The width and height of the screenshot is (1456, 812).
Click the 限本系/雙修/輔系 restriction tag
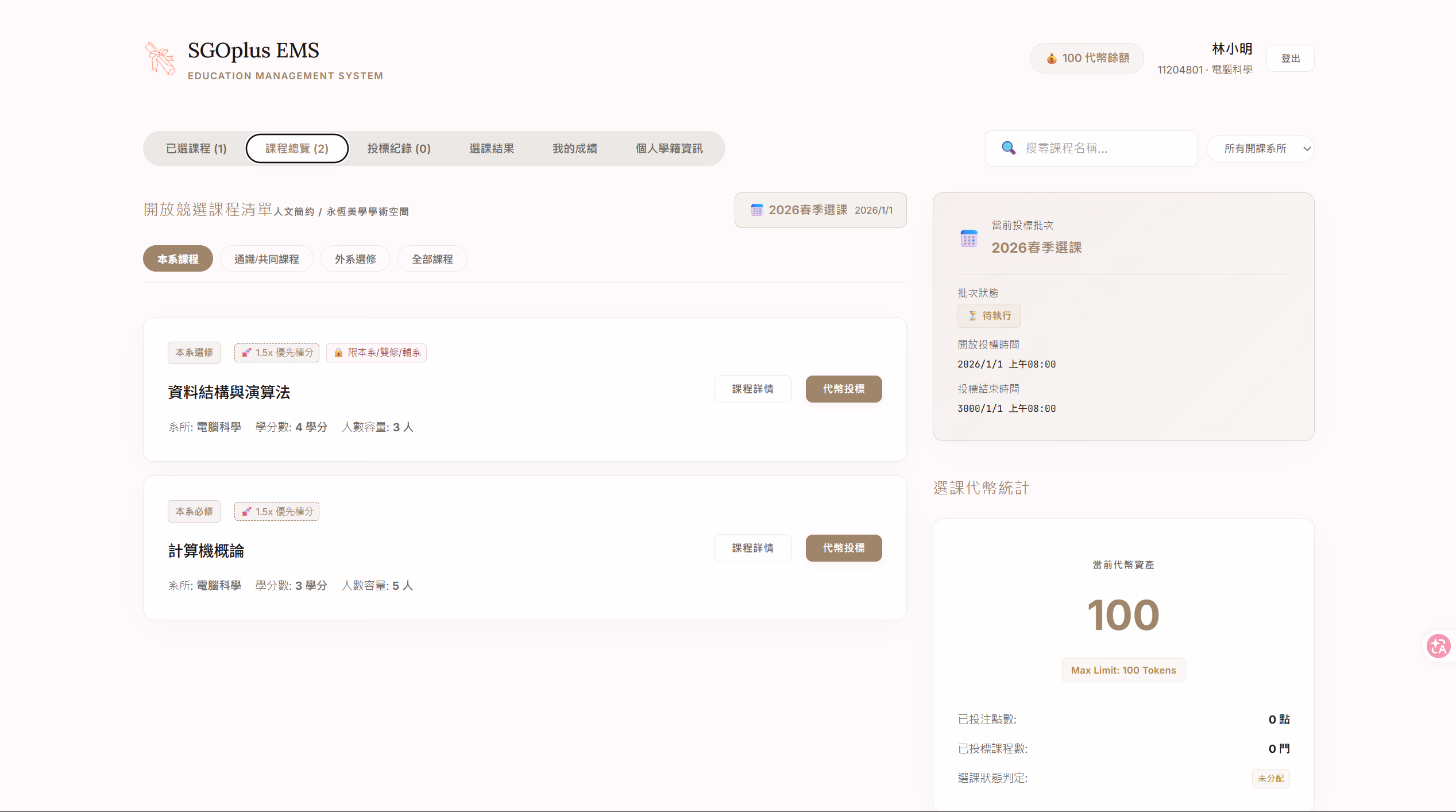pos(377,353)
